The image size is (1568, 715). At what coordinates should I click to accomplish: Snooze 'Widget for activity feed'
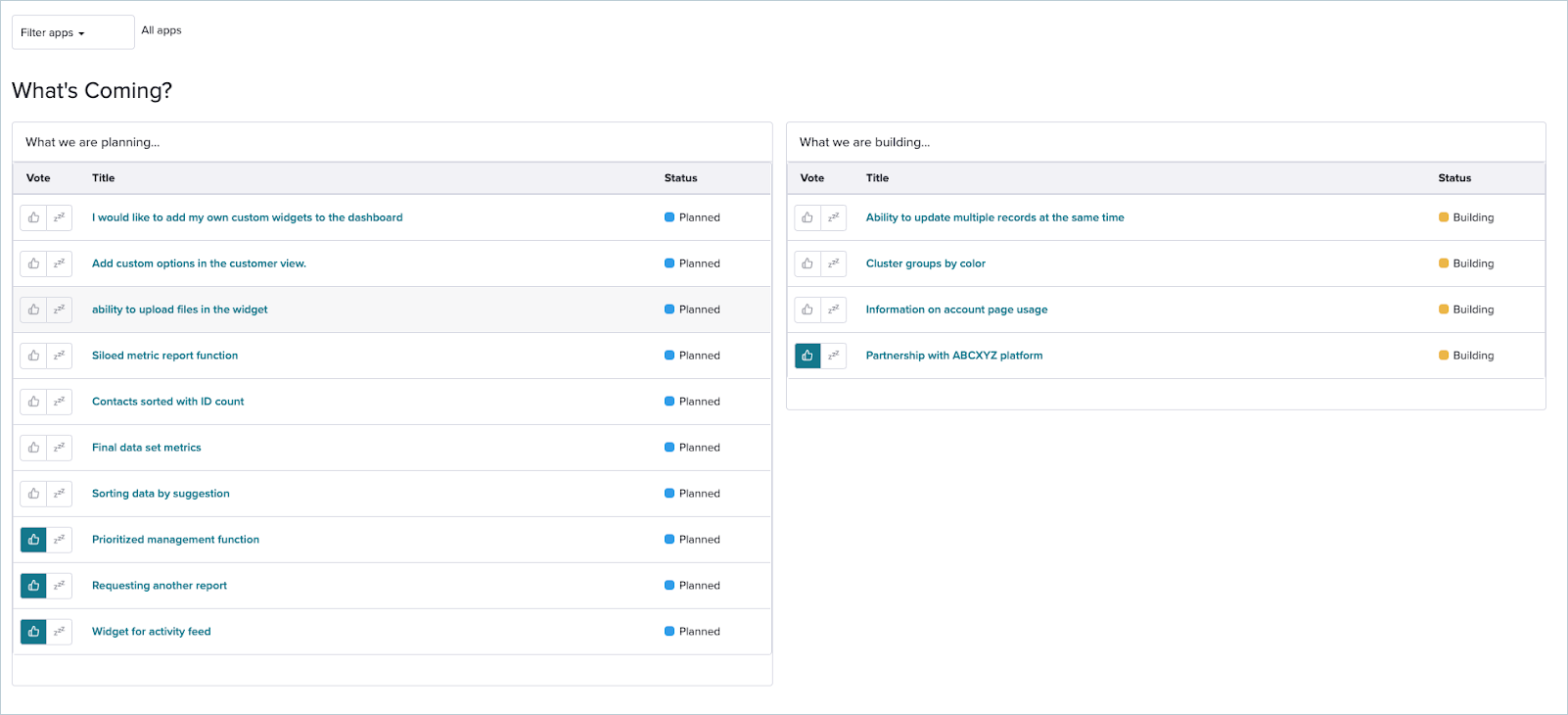coord(59,632)
